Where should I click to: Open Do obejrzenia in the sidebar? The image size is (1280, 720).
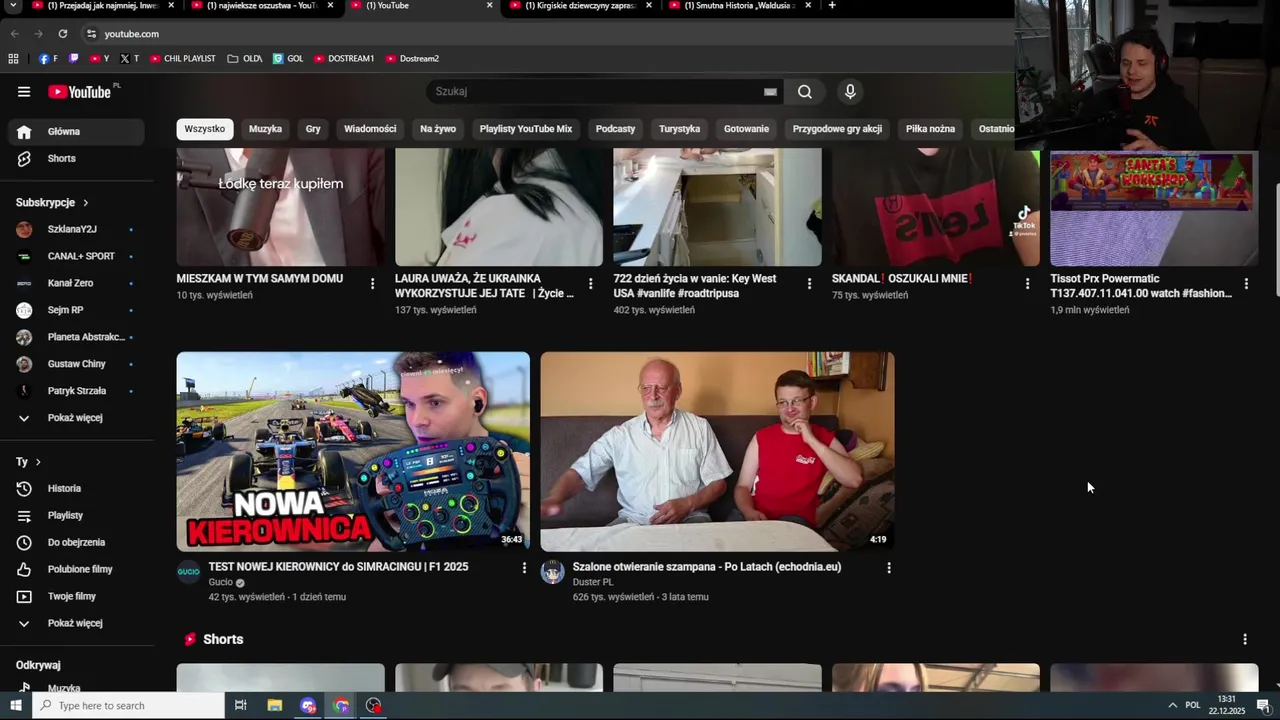coord(77,543)
